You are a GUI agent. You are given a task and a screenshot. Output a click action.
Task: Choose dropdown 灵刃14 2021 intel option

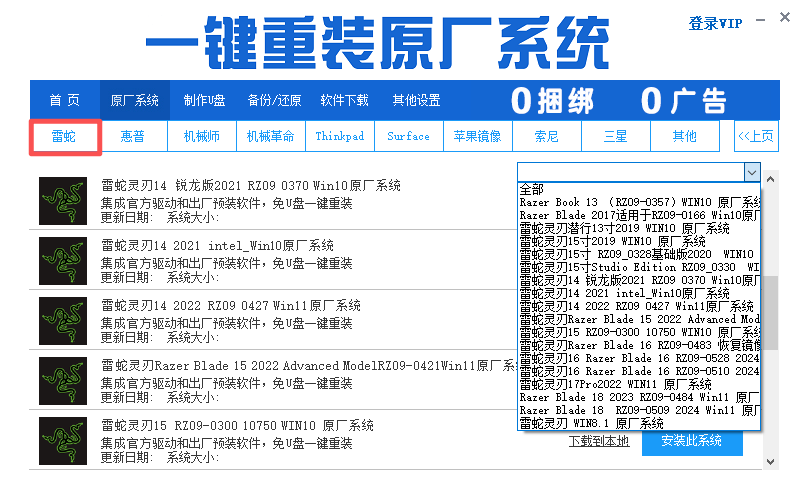(638, 293)
